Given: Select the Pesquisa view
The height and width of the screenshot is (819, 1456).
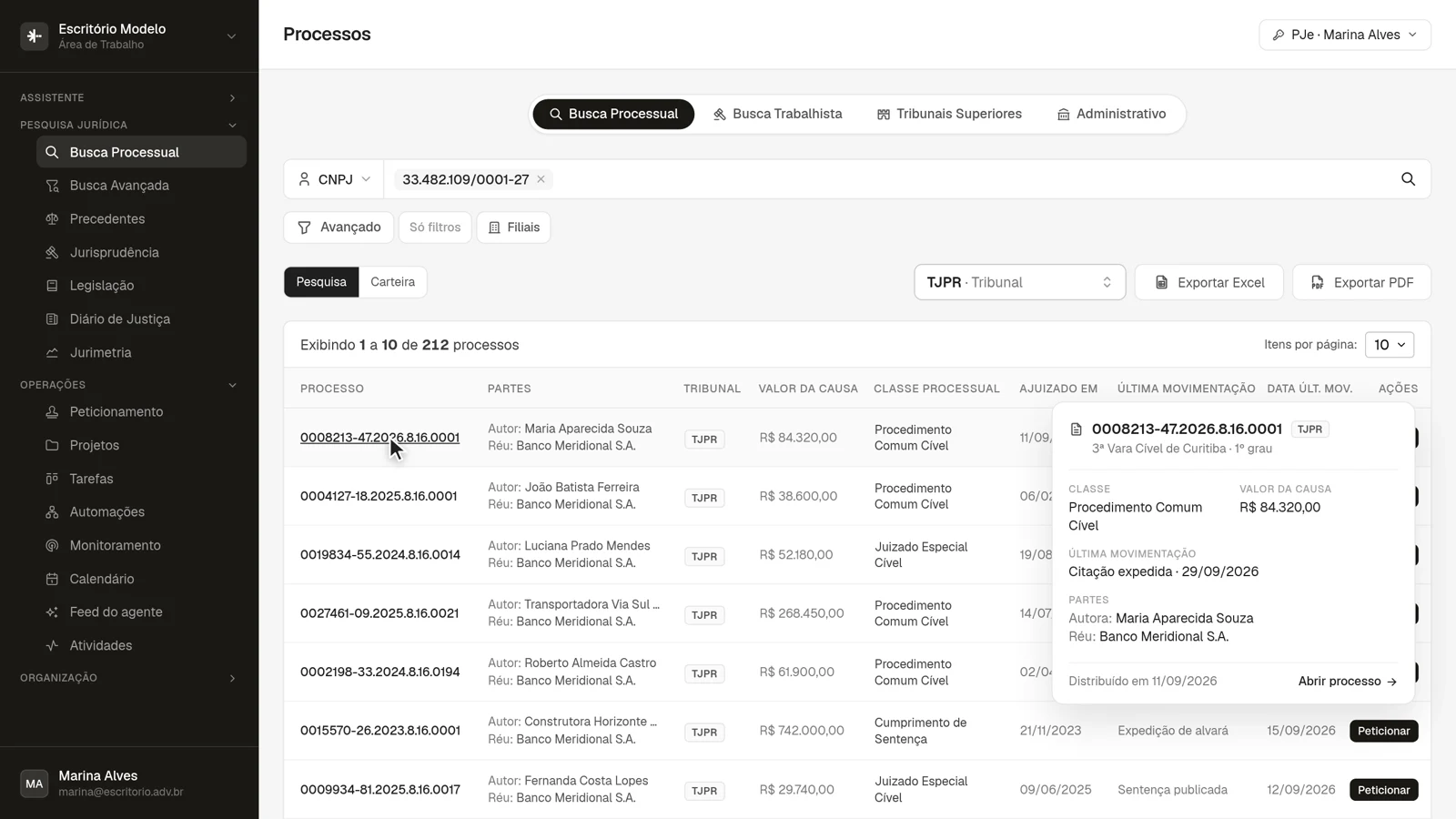Looking at the screenshot, I should 321,282.
